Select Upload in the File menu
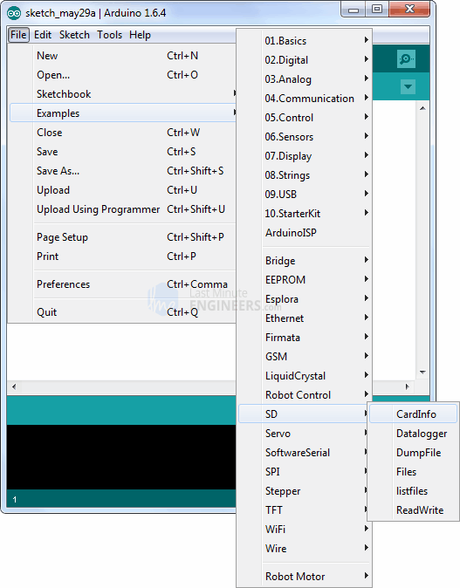The image size is (460, 588). 123,190
